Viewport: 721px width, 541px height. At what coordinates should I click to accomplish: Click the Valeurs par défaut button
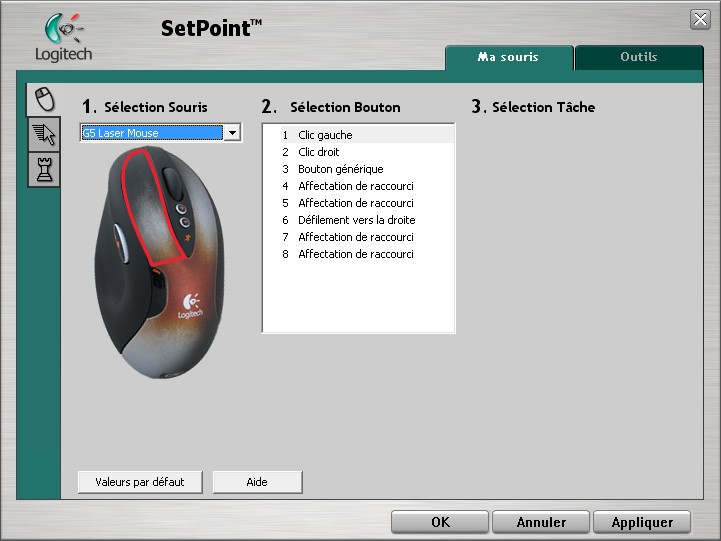[140, 482]
